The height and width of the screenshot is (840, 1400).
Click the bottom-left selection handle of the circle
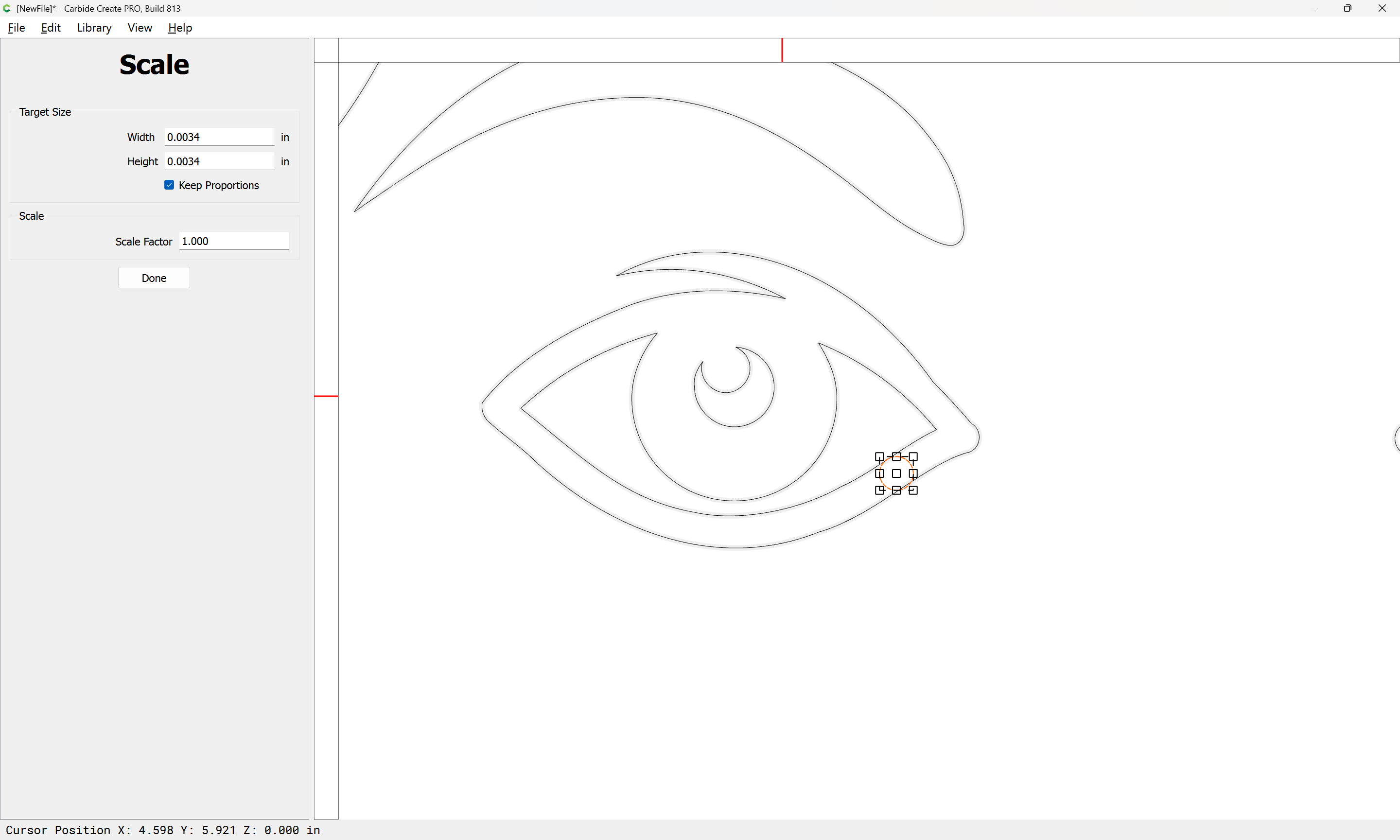tap(879, 491)
